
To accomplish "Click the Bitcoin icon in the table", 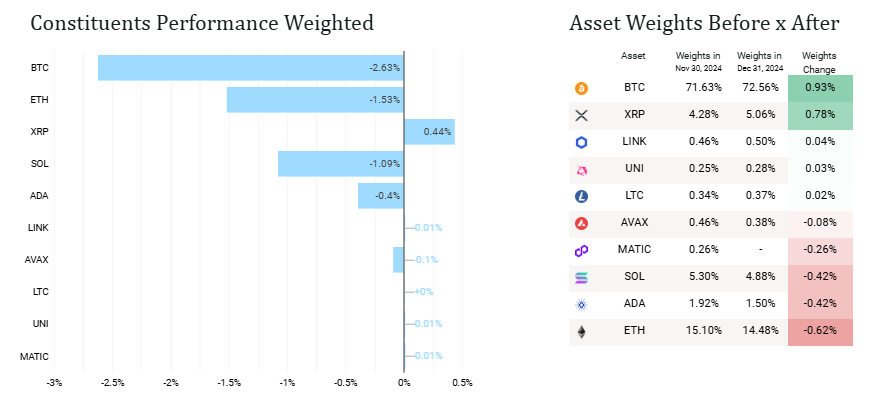I will coord(582,88).
